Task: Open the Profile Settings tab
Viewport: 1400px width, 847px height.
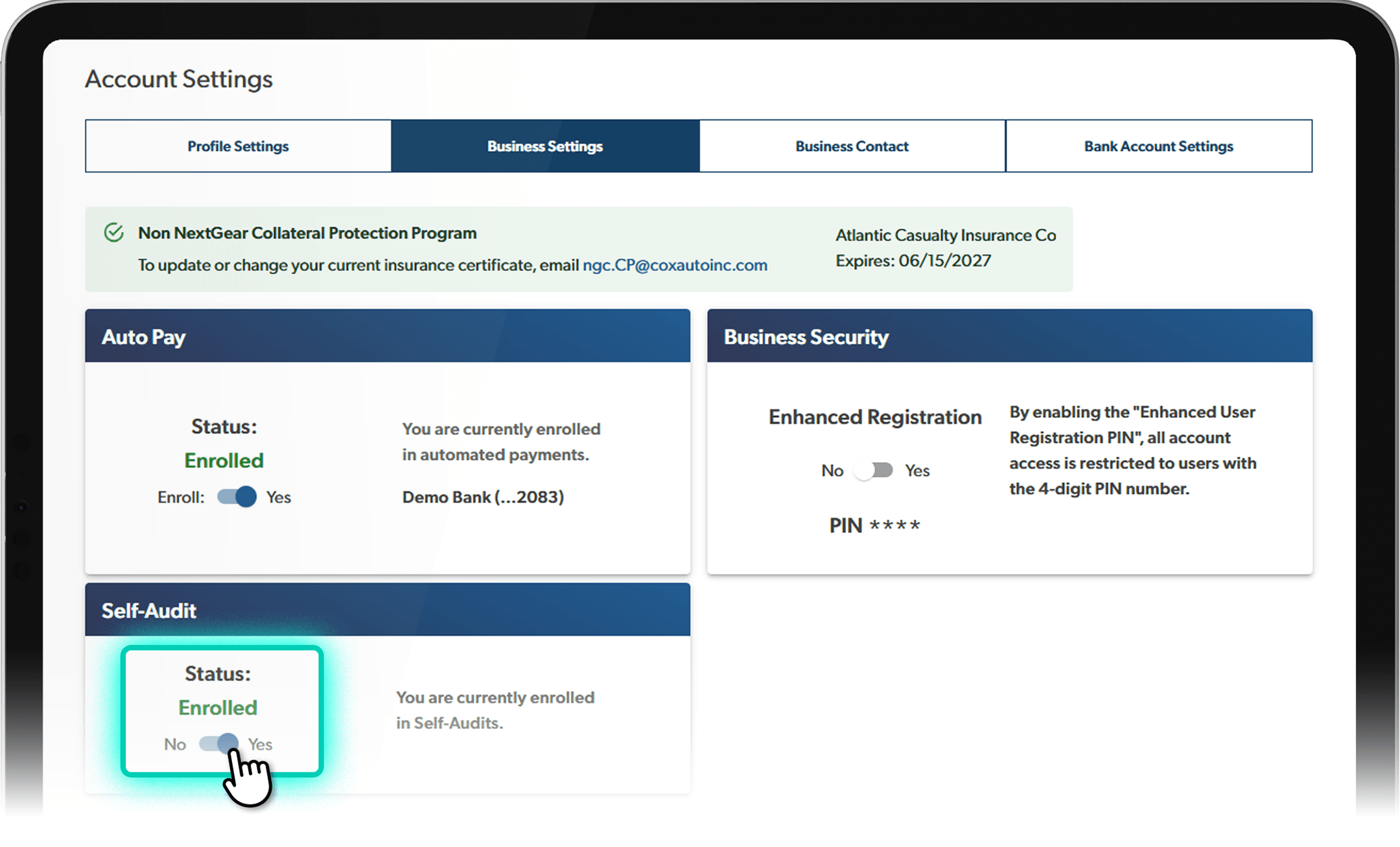Action: [238, 146]
